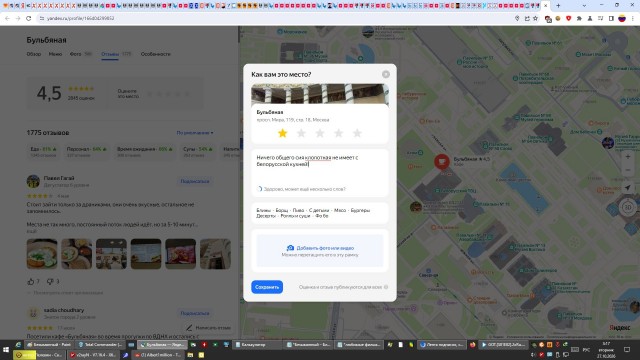Click the browser forward arrow
The height and width of the screenshot is (360, 640).
coord(18,18)
